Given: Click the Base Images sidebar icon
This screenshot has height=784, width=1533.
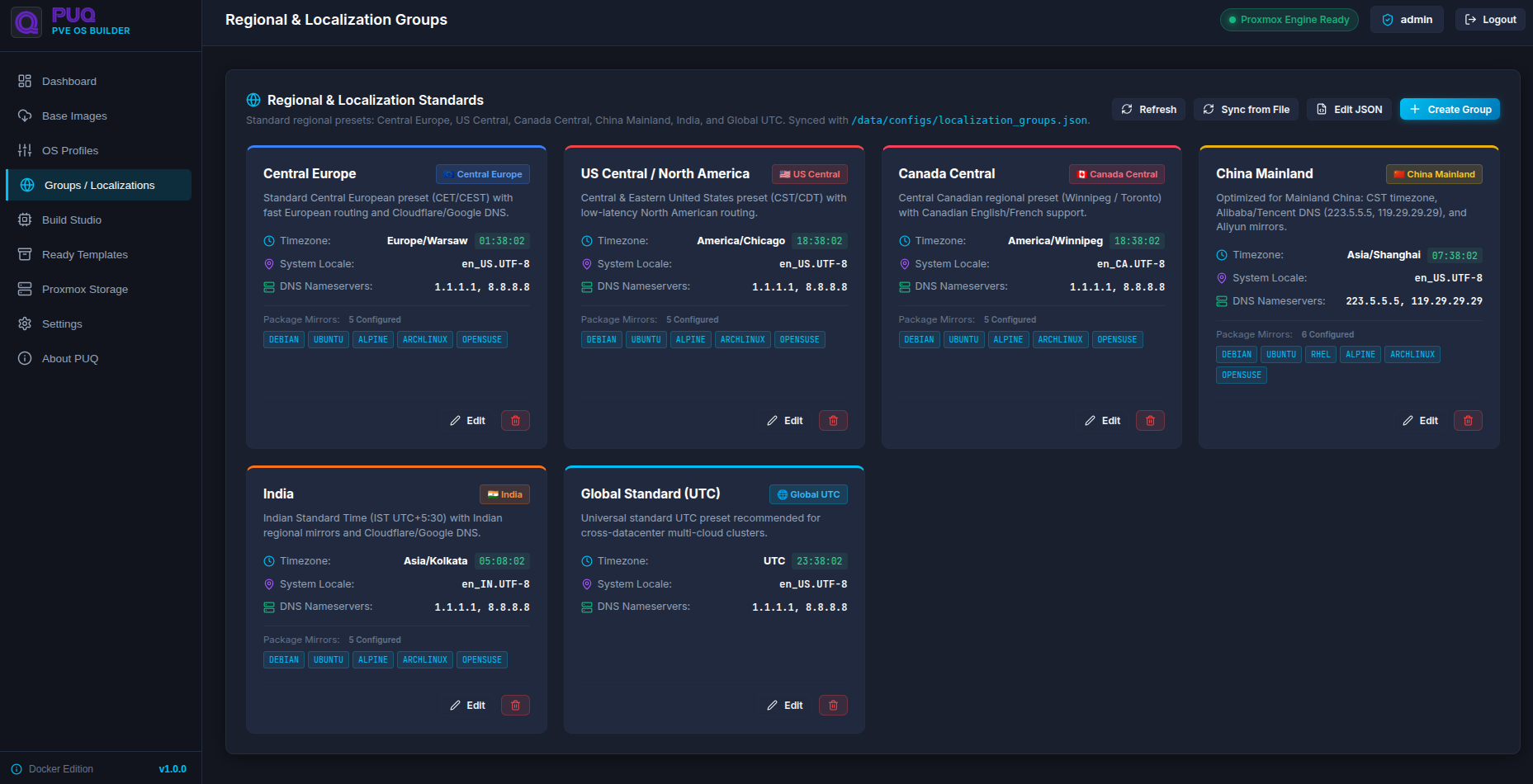Looking at the screenshot, I should (25, 116).
